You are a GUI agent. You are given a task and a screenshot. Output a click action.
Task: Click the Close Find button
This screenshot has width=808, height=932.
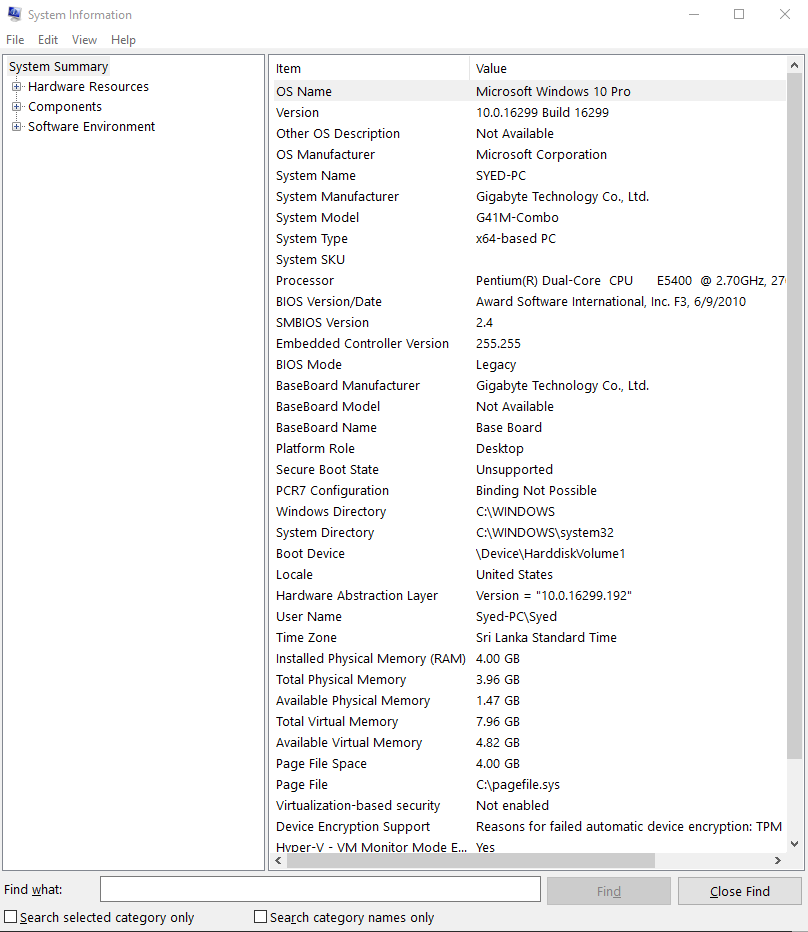(x=739, y=891)
